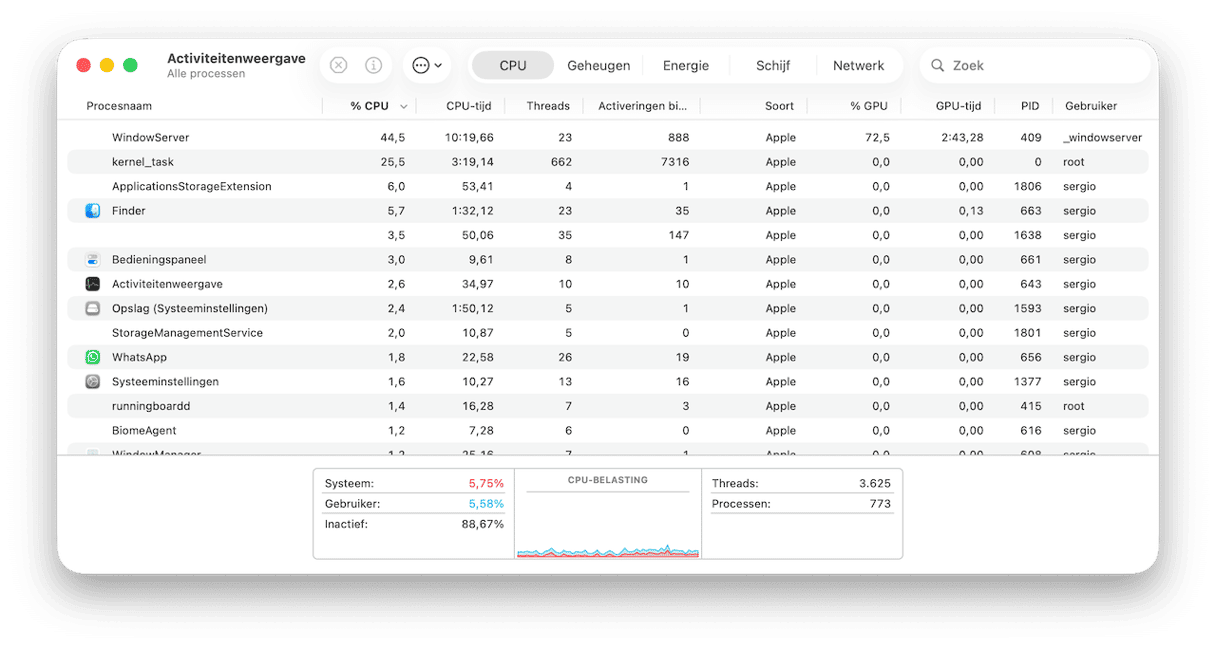This screenshot has height=649, width=1216.
Task: Open the Netwerk tab
Action: click(859, 65)
